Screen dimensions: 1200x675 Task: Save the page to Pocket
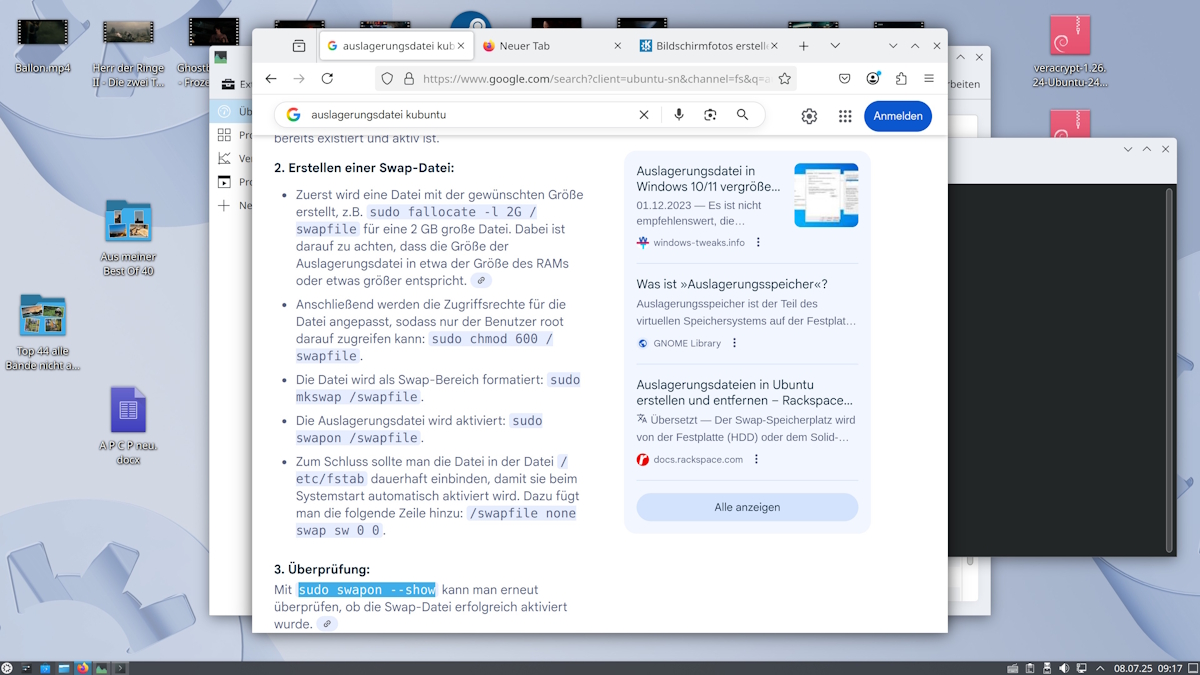(844, 78)
